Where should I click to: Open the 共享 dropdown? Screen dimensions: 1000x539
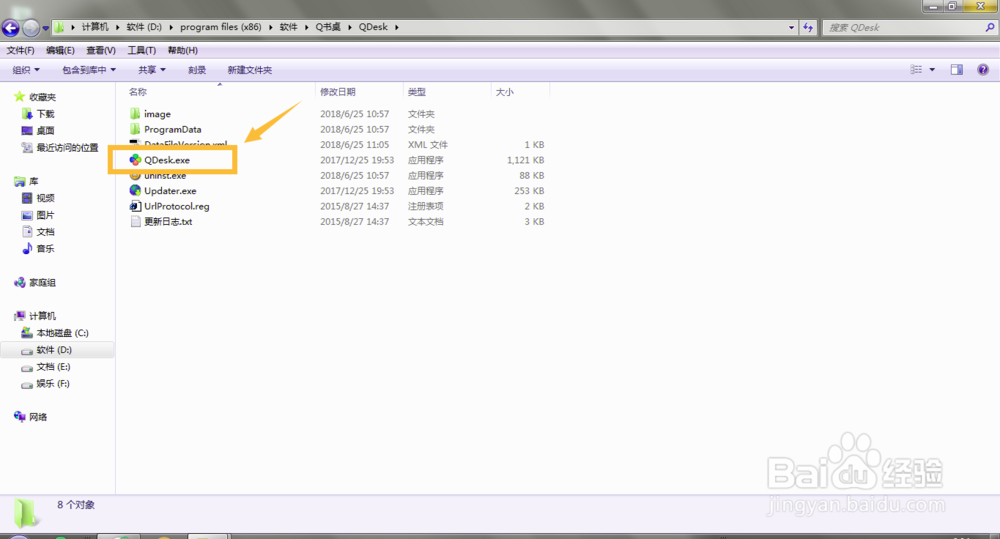(x=152, y=70)
